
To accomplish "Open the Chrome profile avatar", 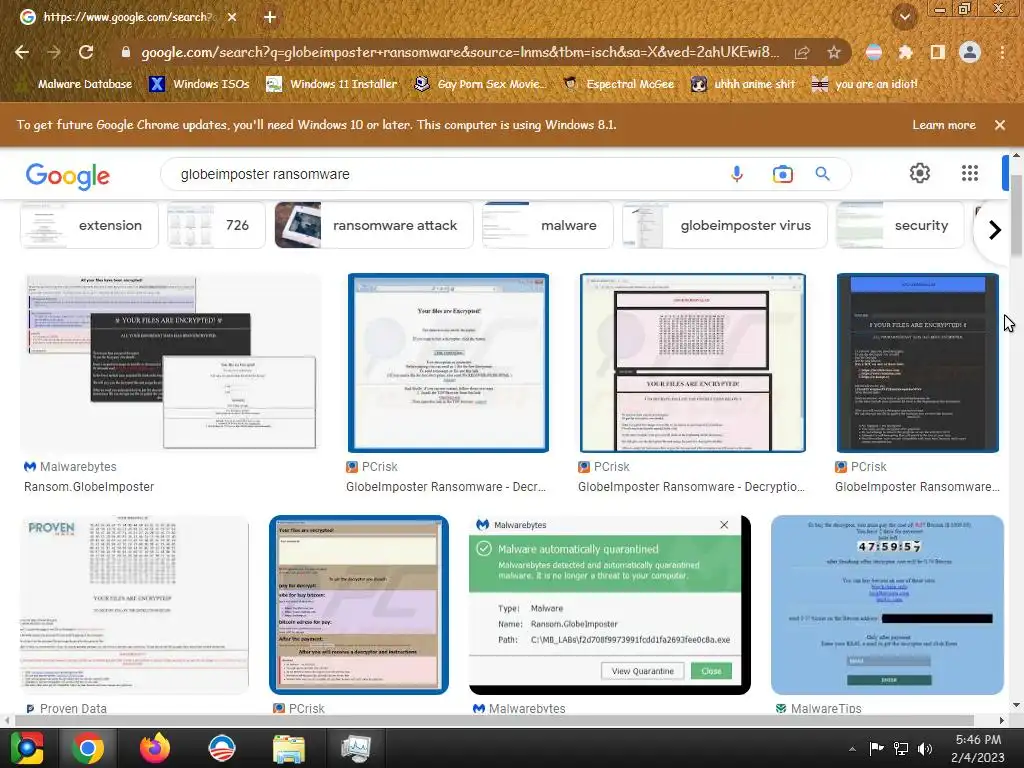I will pos(969,52).
